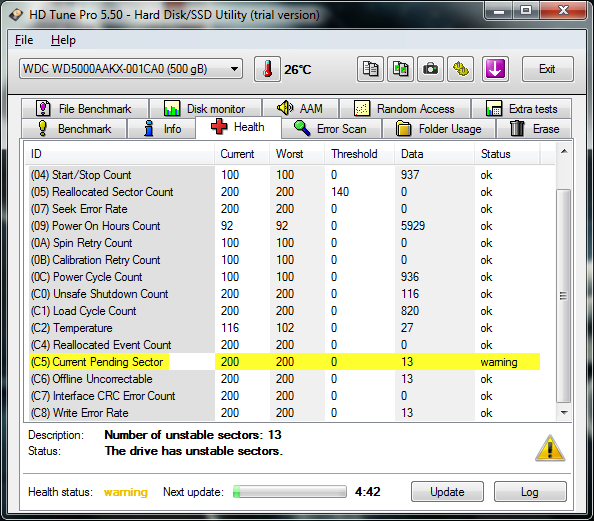Select the (05) Reallocated Sector Count row
The image size is (594, 521).
click(283, 192)
